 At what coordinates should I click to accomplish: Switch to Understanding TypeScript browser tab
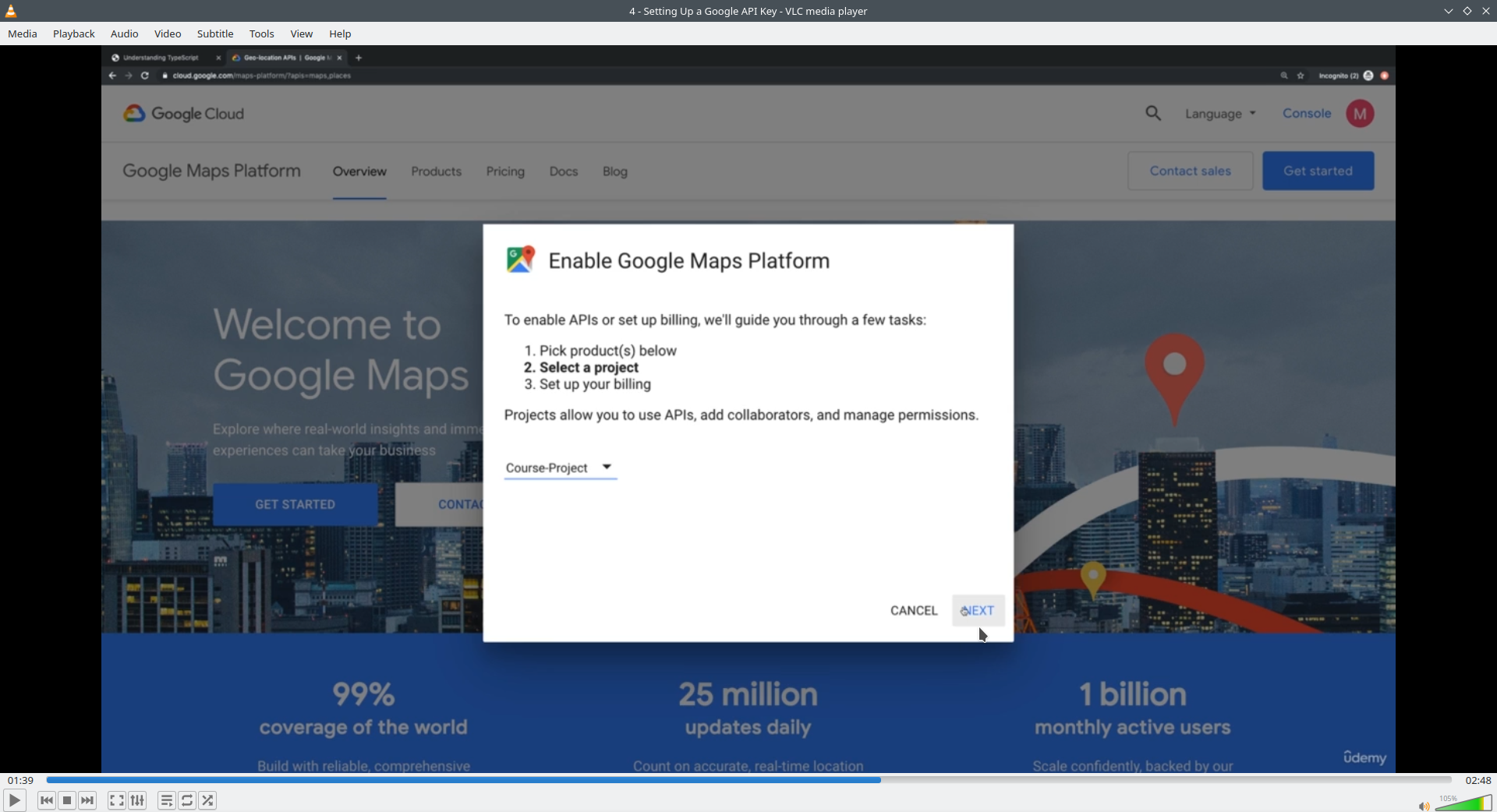point(161,58)
